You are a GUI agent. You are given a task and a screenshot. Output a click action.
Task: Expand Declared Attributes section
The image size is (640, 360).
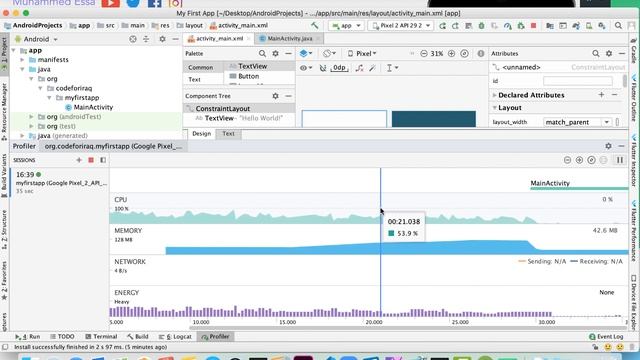tap(494, 95)
